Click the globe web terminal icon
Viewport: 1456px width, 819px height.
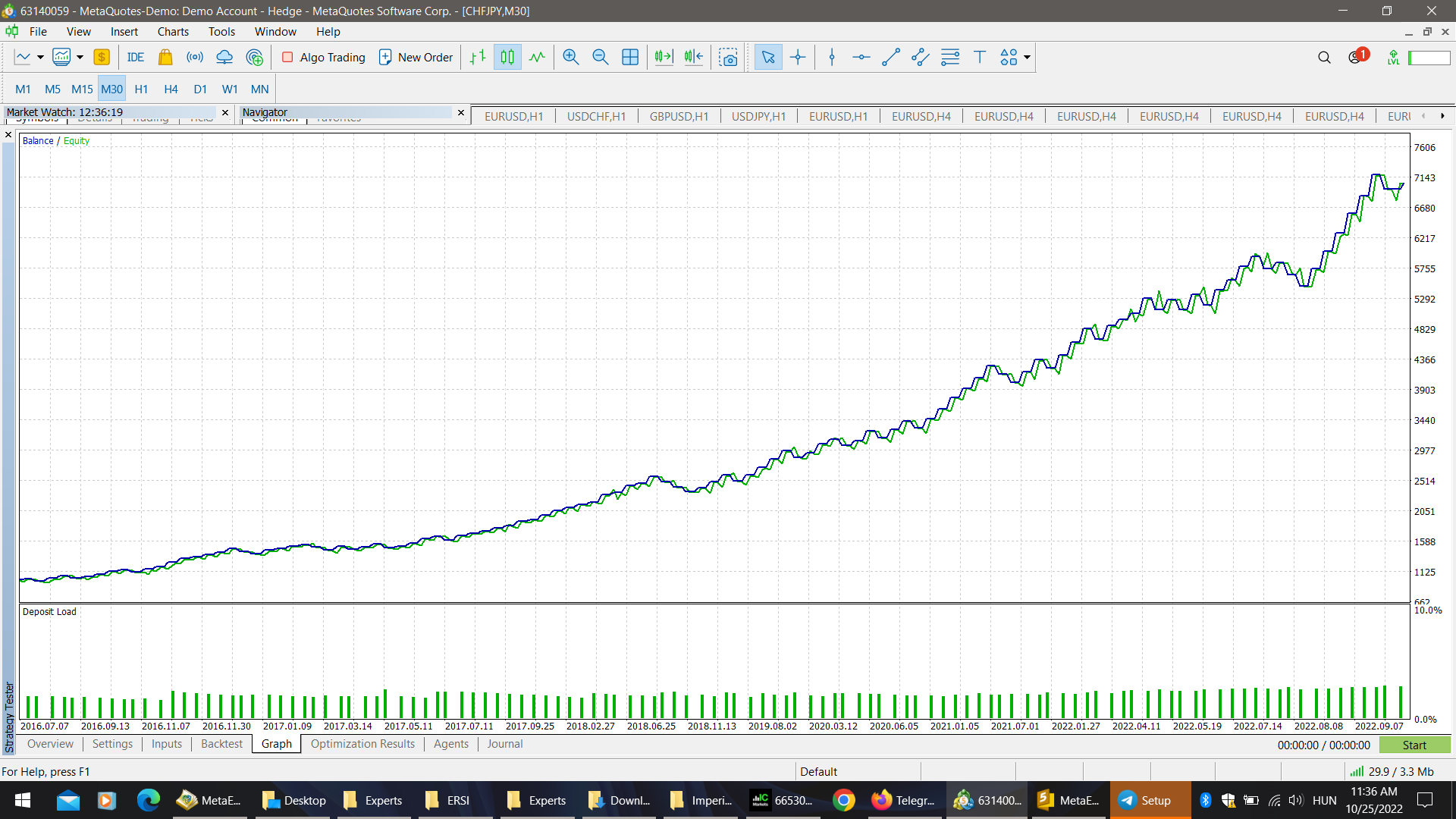point(255,57)
